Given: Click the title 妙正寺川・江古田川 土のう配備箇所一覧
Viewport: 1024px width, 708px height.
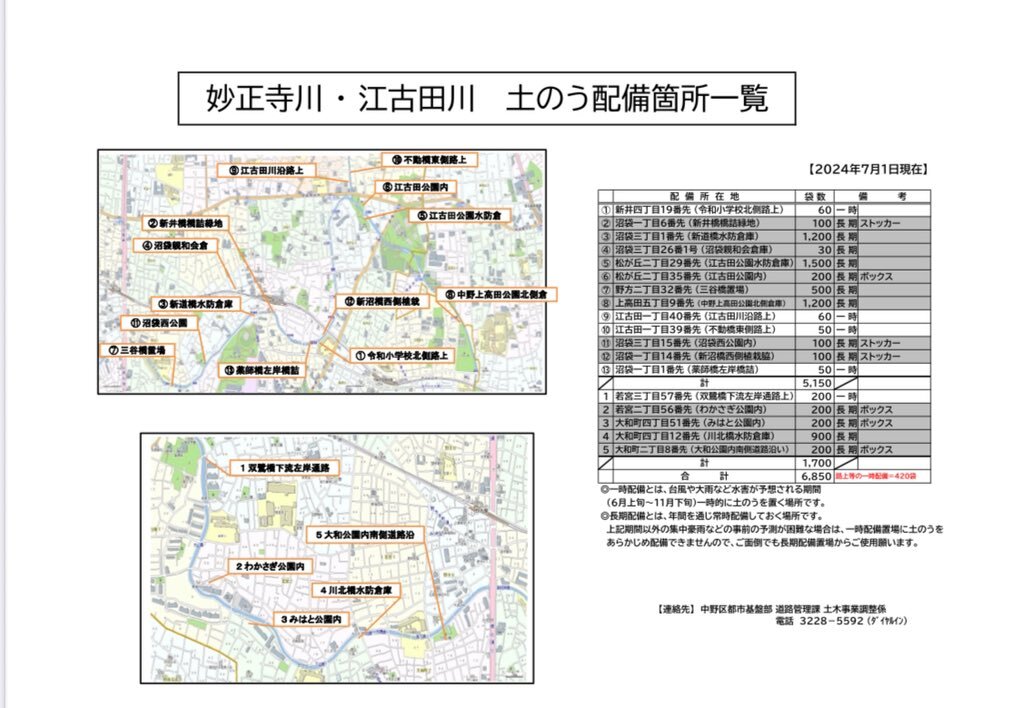Looking at the screenshot, I should click(487, 99).
